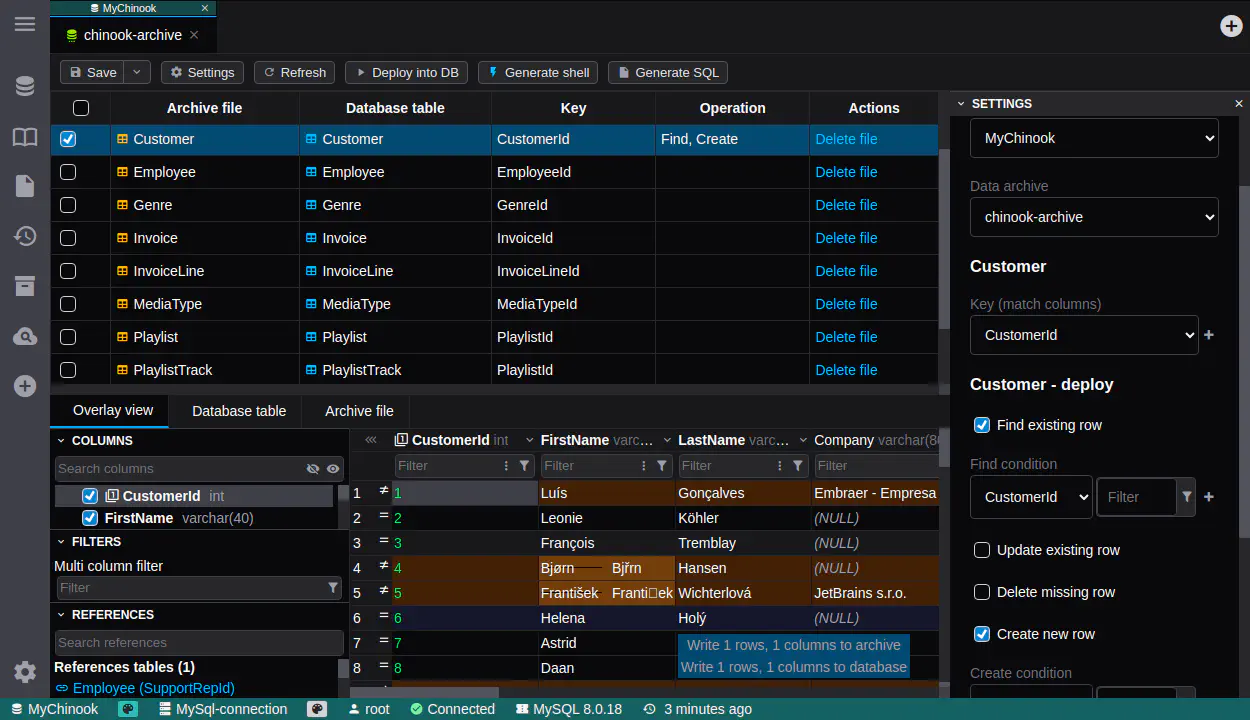Open the query history sidebar icon
Screen dimensions: 1250x720
click(25, 237)
